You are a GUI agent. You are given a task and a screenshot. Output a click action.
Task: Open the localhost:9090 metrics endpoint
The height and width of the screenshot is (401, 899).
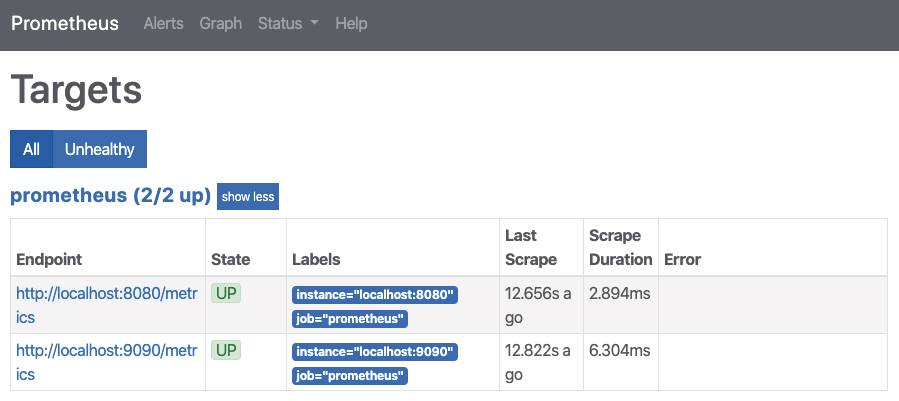click(107, 362)
